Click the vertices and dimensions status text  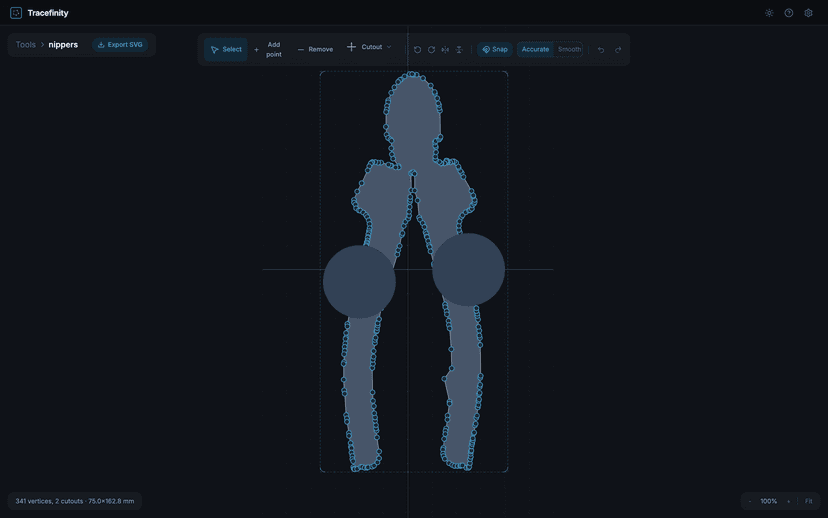pos(74,501)
